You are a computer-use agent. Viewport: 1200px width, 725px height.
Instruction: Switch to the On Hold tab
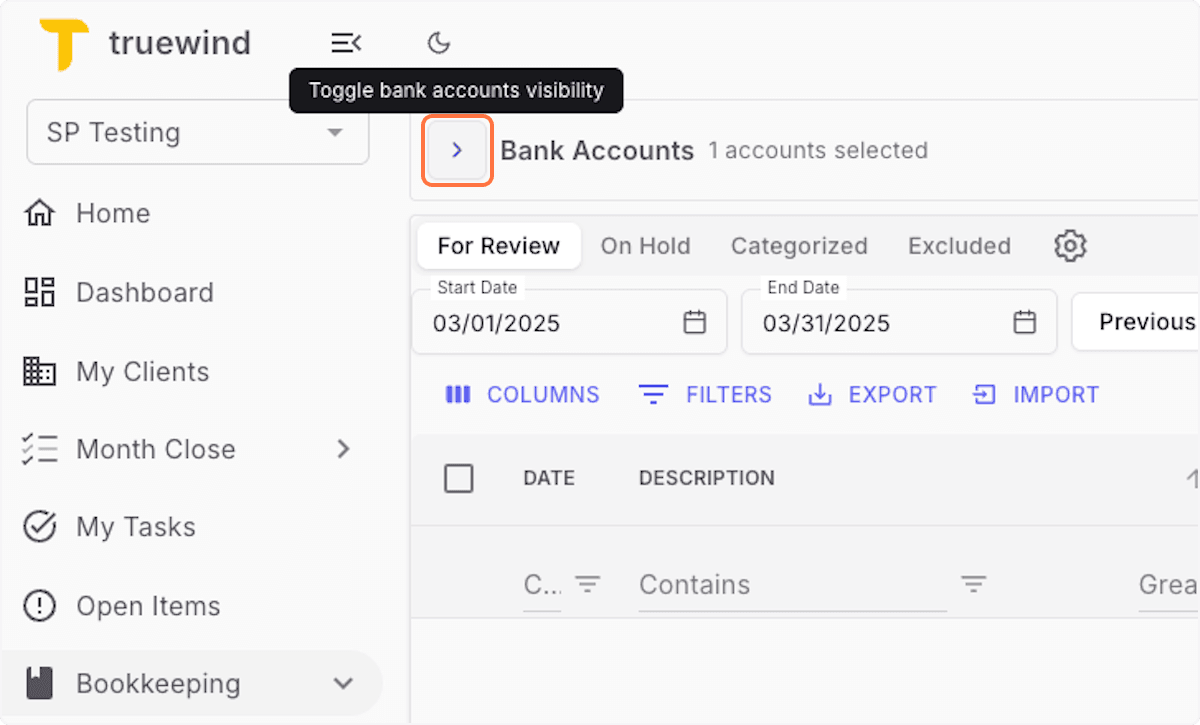pyautogui.click(x=645, y=245)
